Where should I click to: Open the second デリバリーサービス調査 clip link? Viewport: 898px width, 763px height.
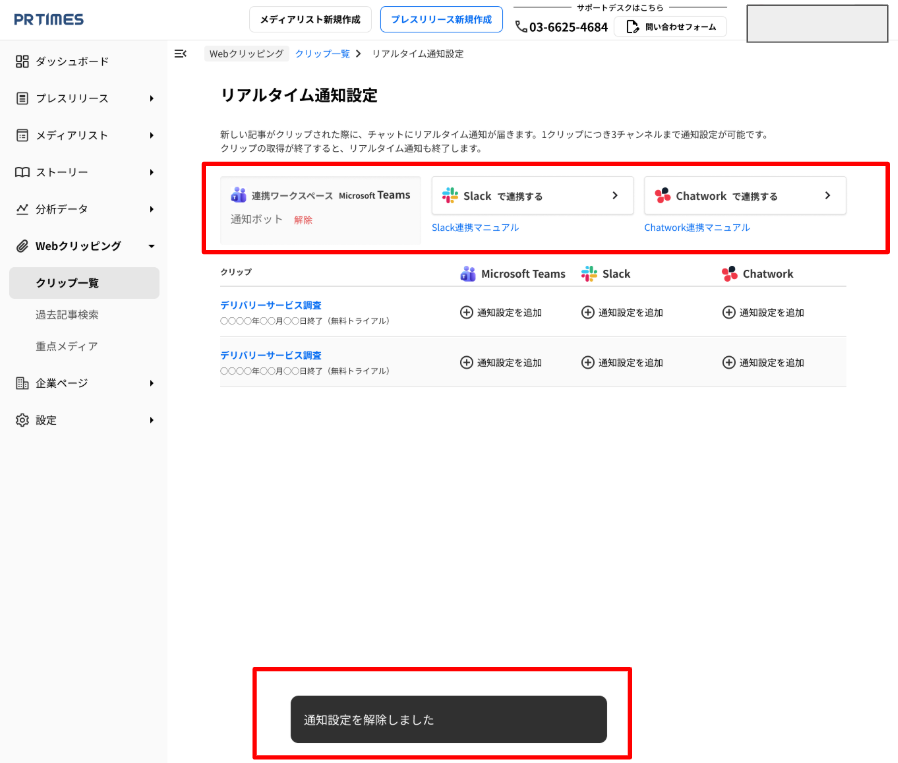point(271,355)
